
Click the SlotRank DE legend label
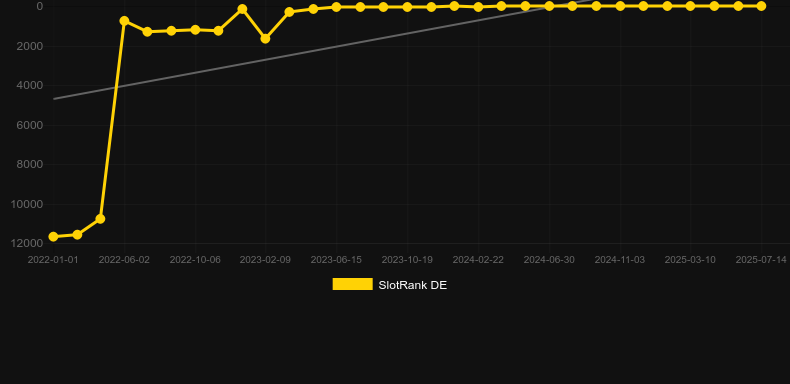(x=413, y=285)
